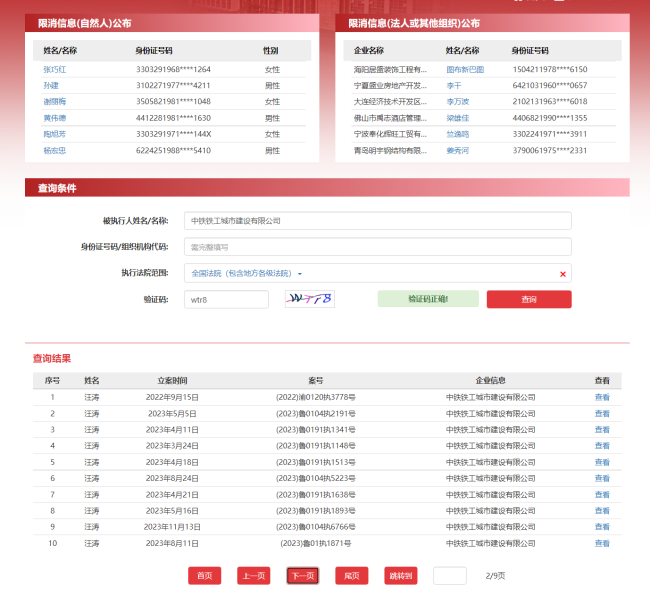The image size is (650, 603).
Task: Open person link with ID 3505821981****1048
Action: coord(55,102)
